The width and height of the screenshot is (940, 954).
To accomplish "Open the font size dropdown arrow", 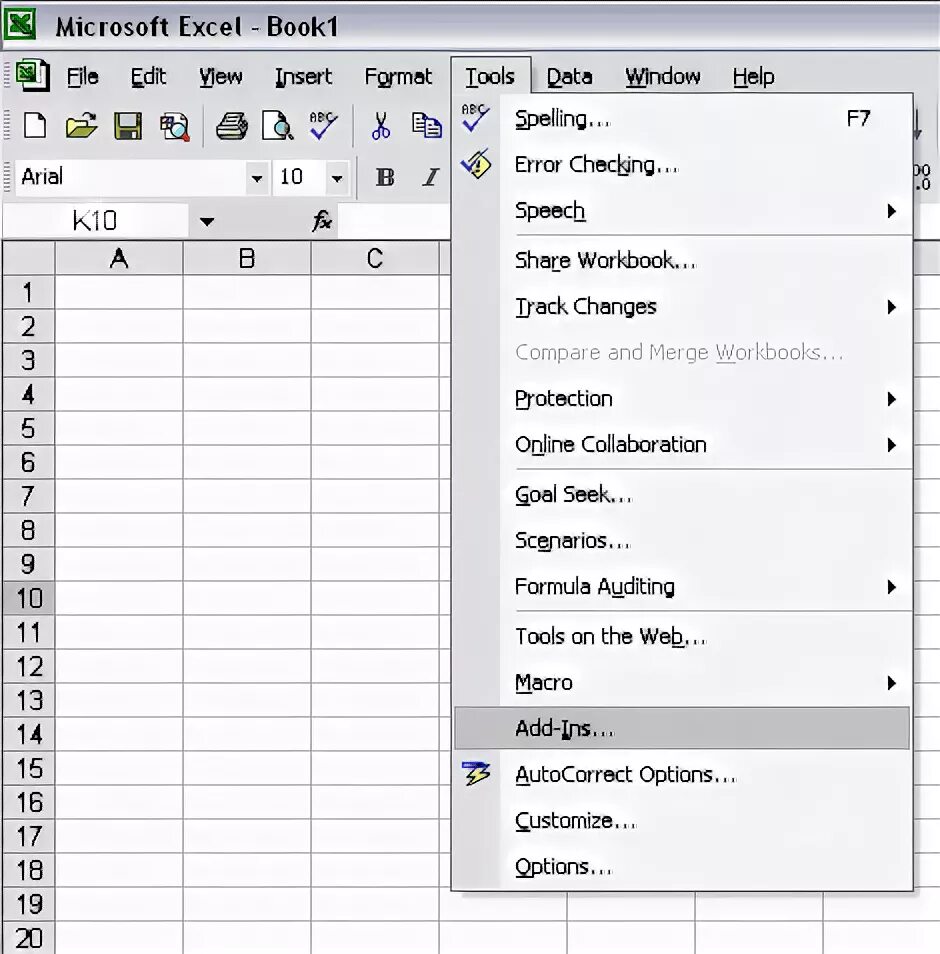I will click(336, 178).
